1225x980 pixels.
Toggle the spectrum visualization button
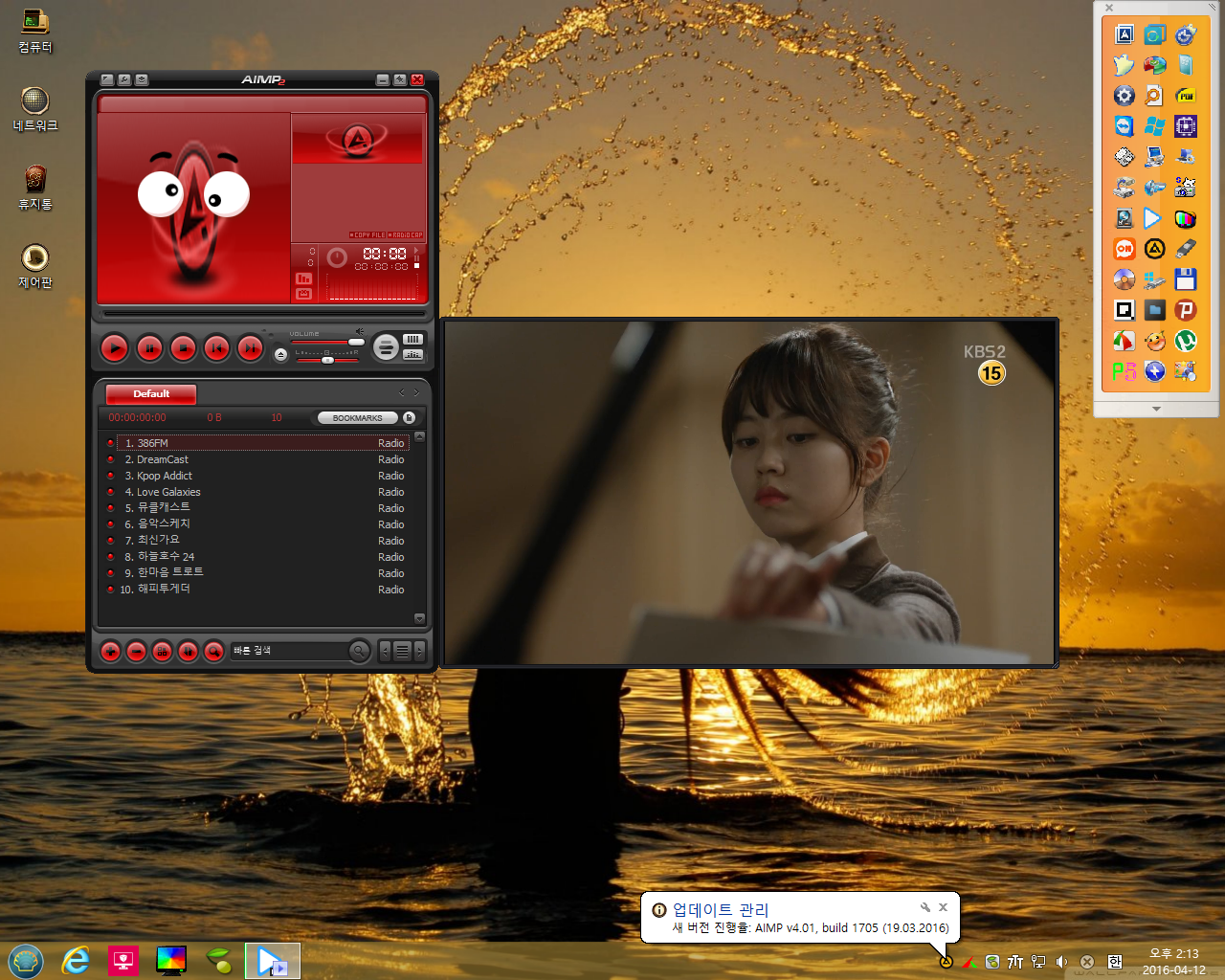[x=303, y=278]
